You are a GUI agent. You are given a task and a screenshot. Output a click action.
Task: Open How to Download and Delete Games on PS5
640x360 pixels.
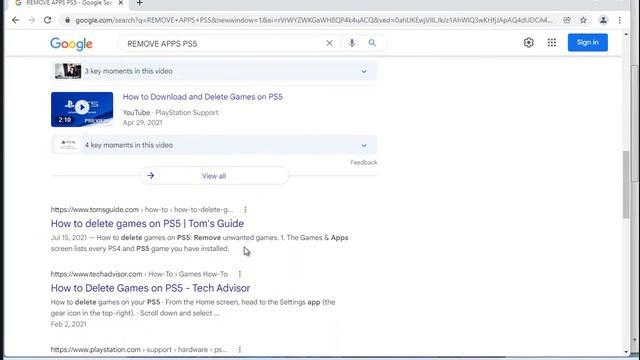point(202,97)
